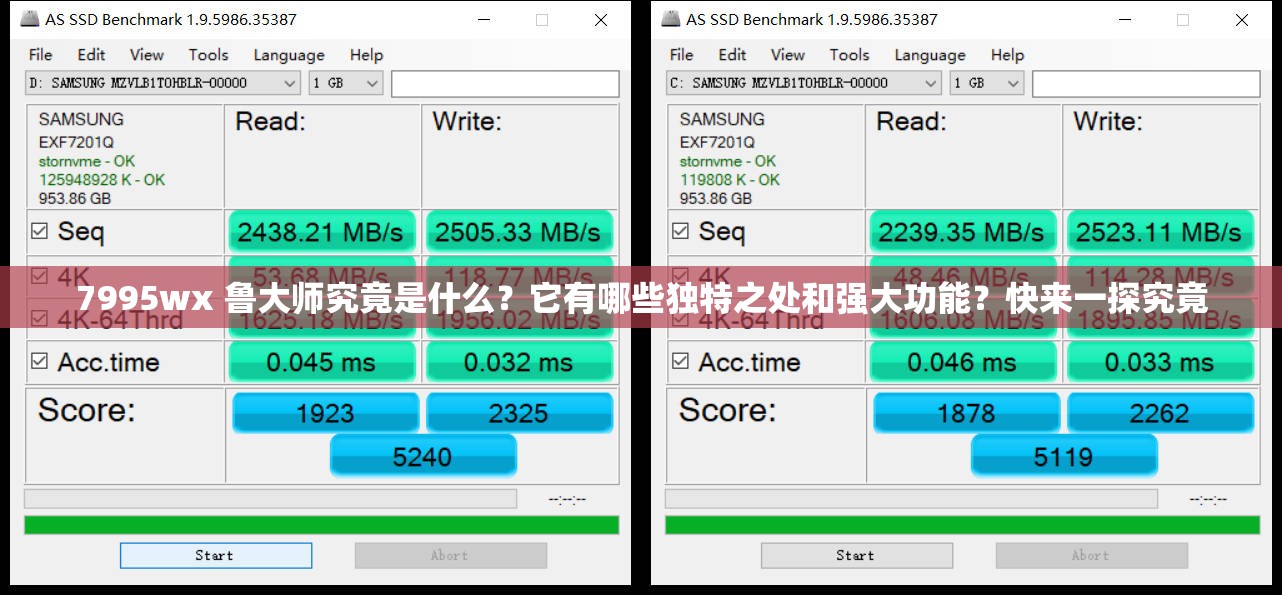Screen dimensions: 1282x595
Task: Click the empty text field beside left 1 GB dropdown
Action: pos(505,83)
